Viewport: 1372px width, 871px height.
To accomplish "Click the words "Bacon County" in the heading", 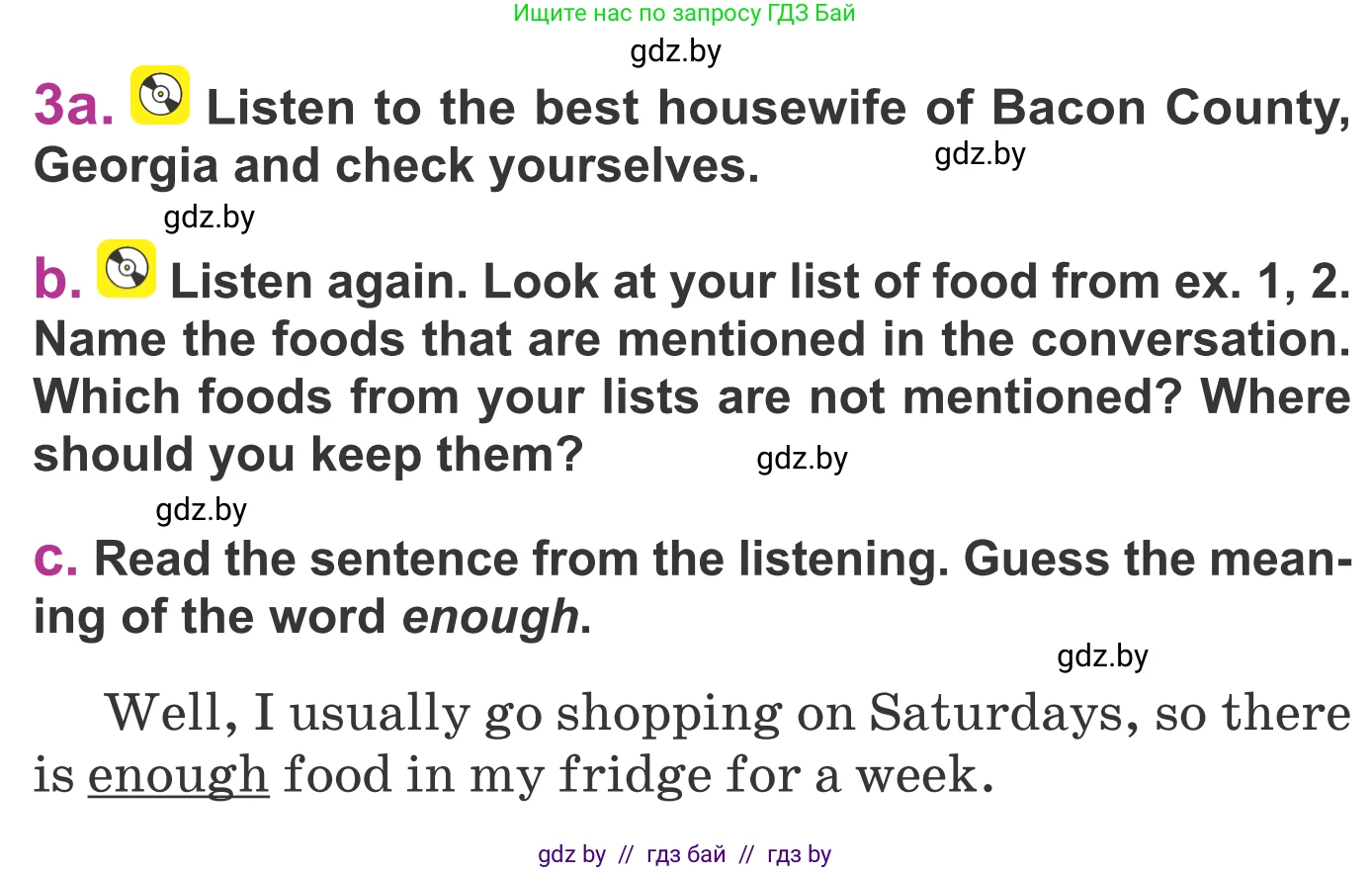I will click(x=1169, y=108).
